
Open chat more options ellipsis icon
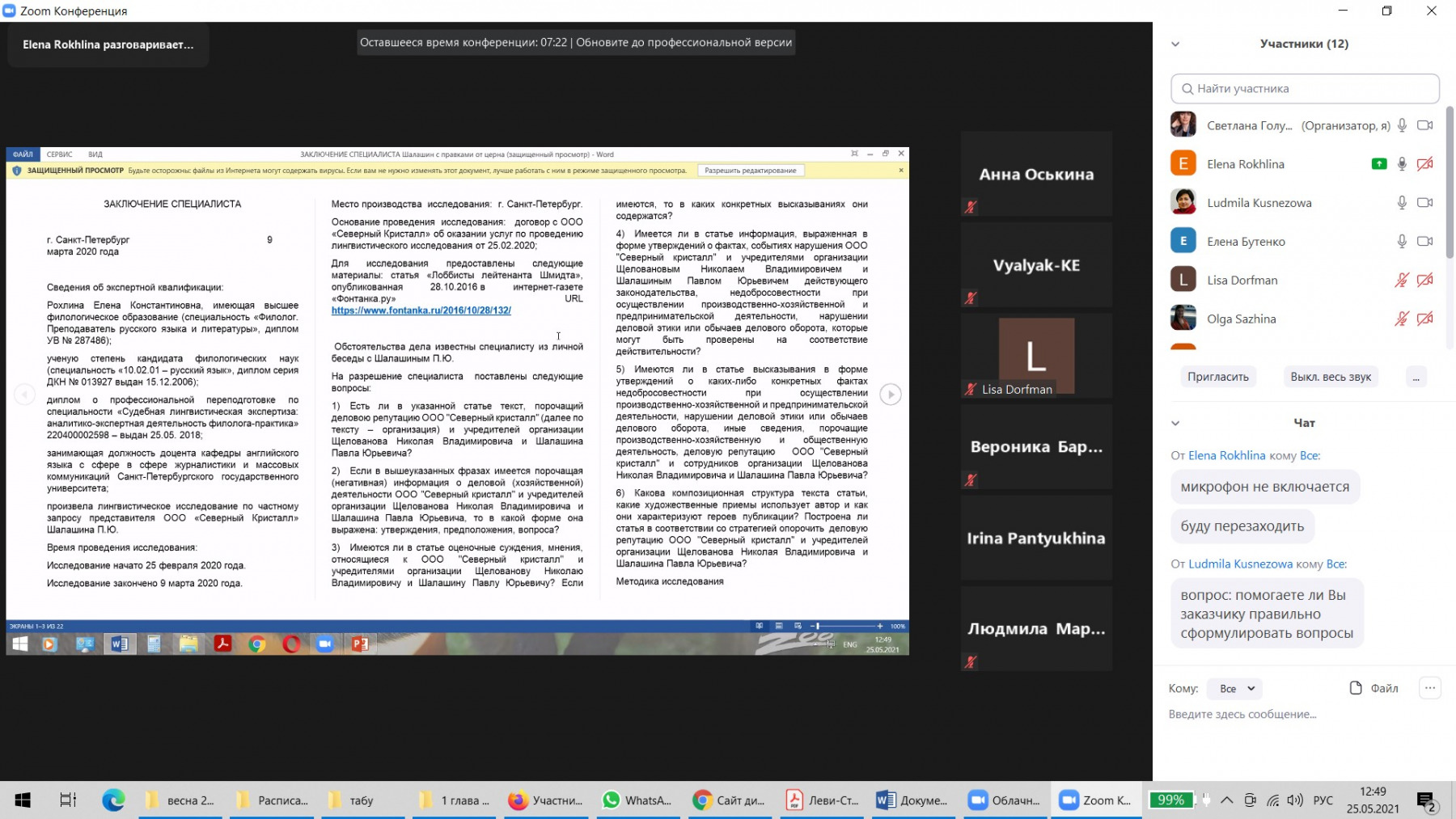point(1429,688)
